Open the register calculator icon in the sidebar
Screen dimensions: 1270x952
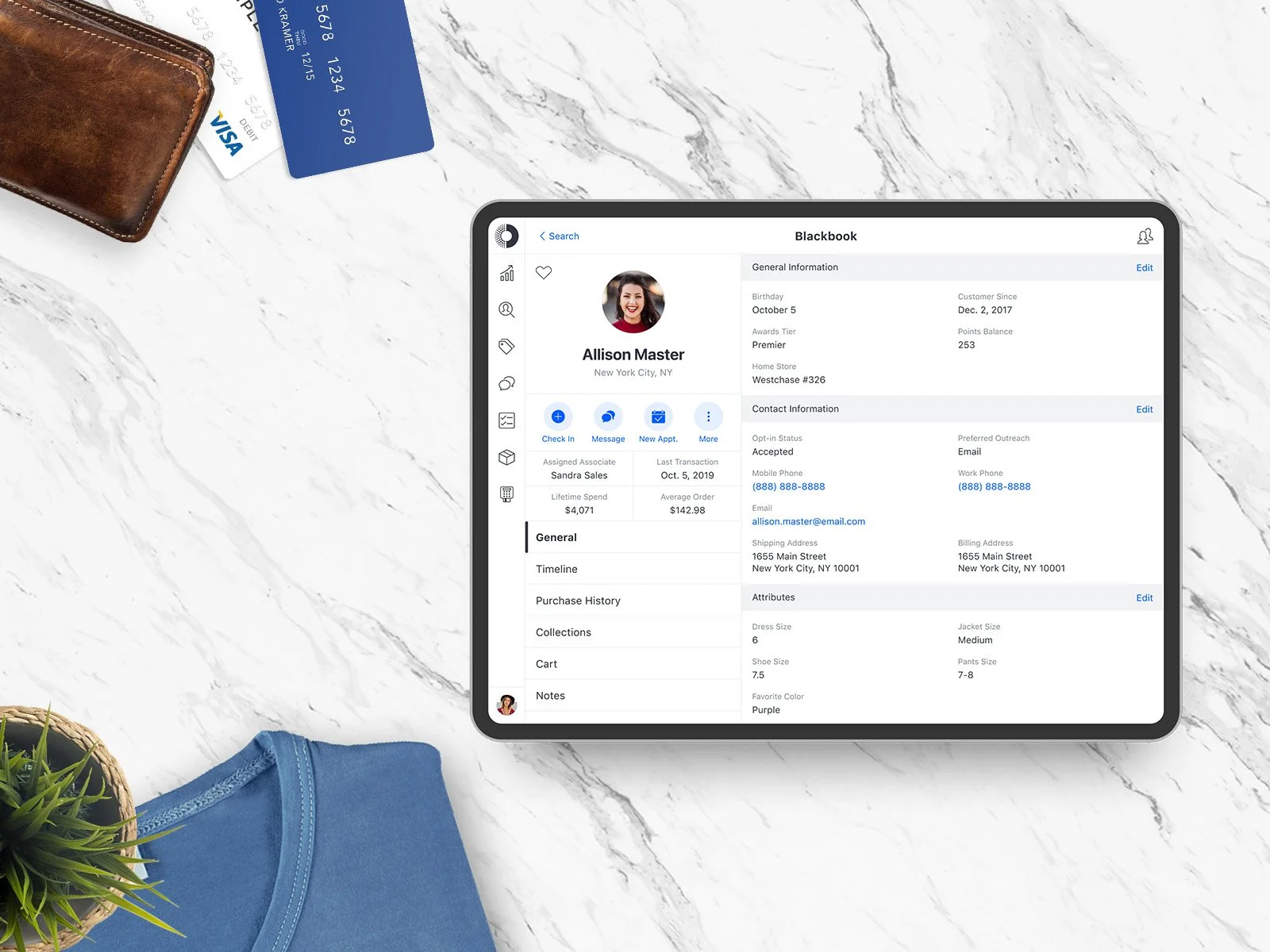(506, 494)
